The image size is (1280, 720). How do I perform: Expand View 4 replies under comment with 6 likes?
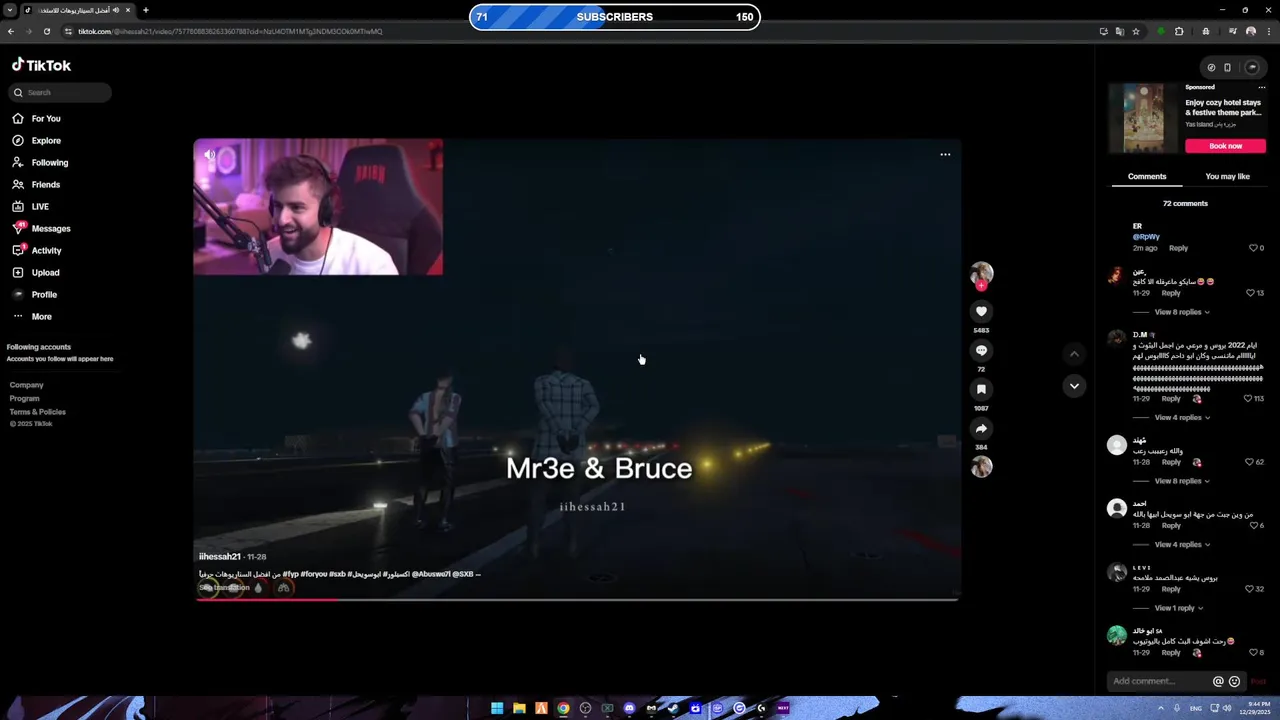[1182, 545]
